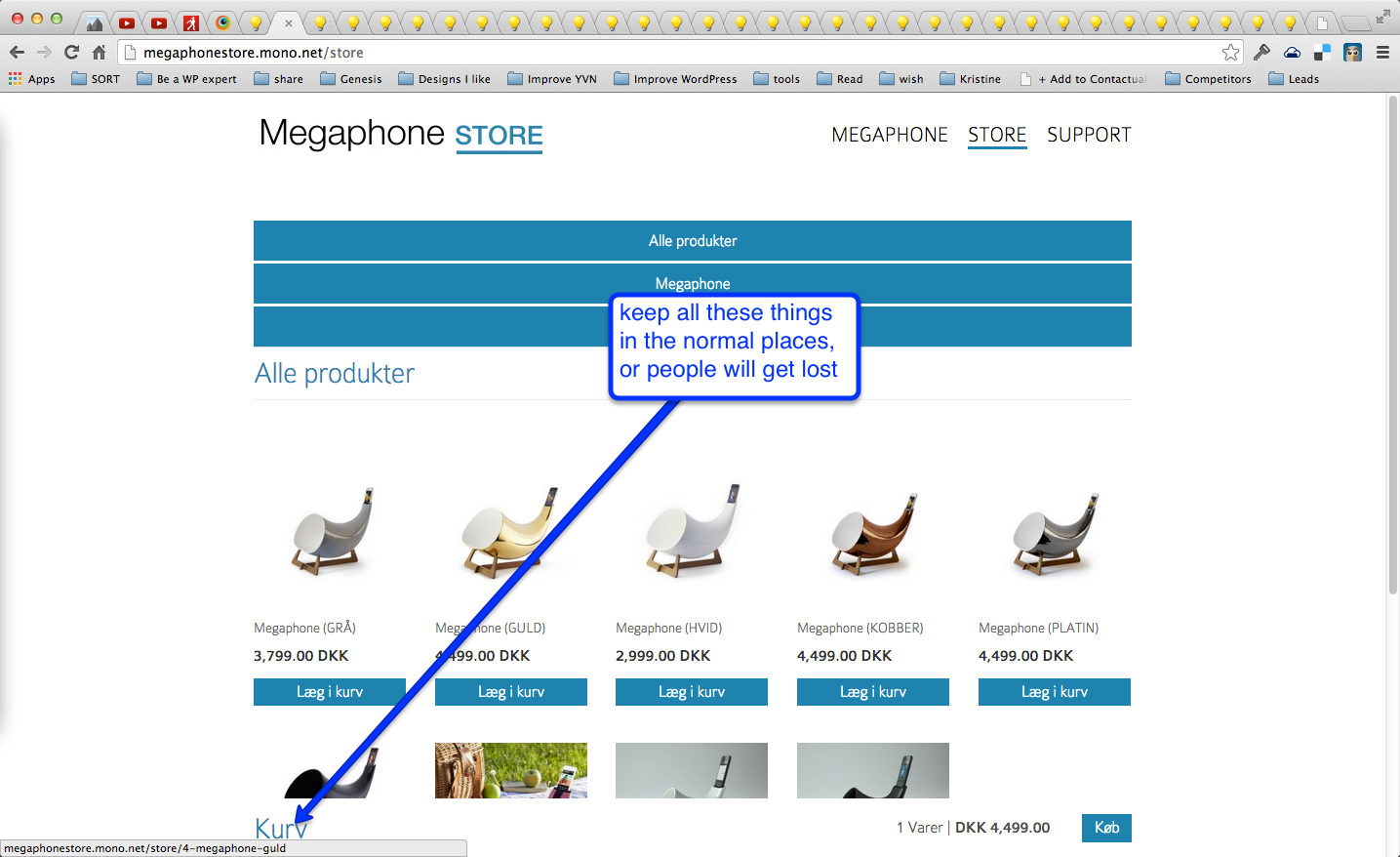Click the browser Forward arrow
Screen dimensions: 1400x857
pyautogui.click(x=44, y=52)
